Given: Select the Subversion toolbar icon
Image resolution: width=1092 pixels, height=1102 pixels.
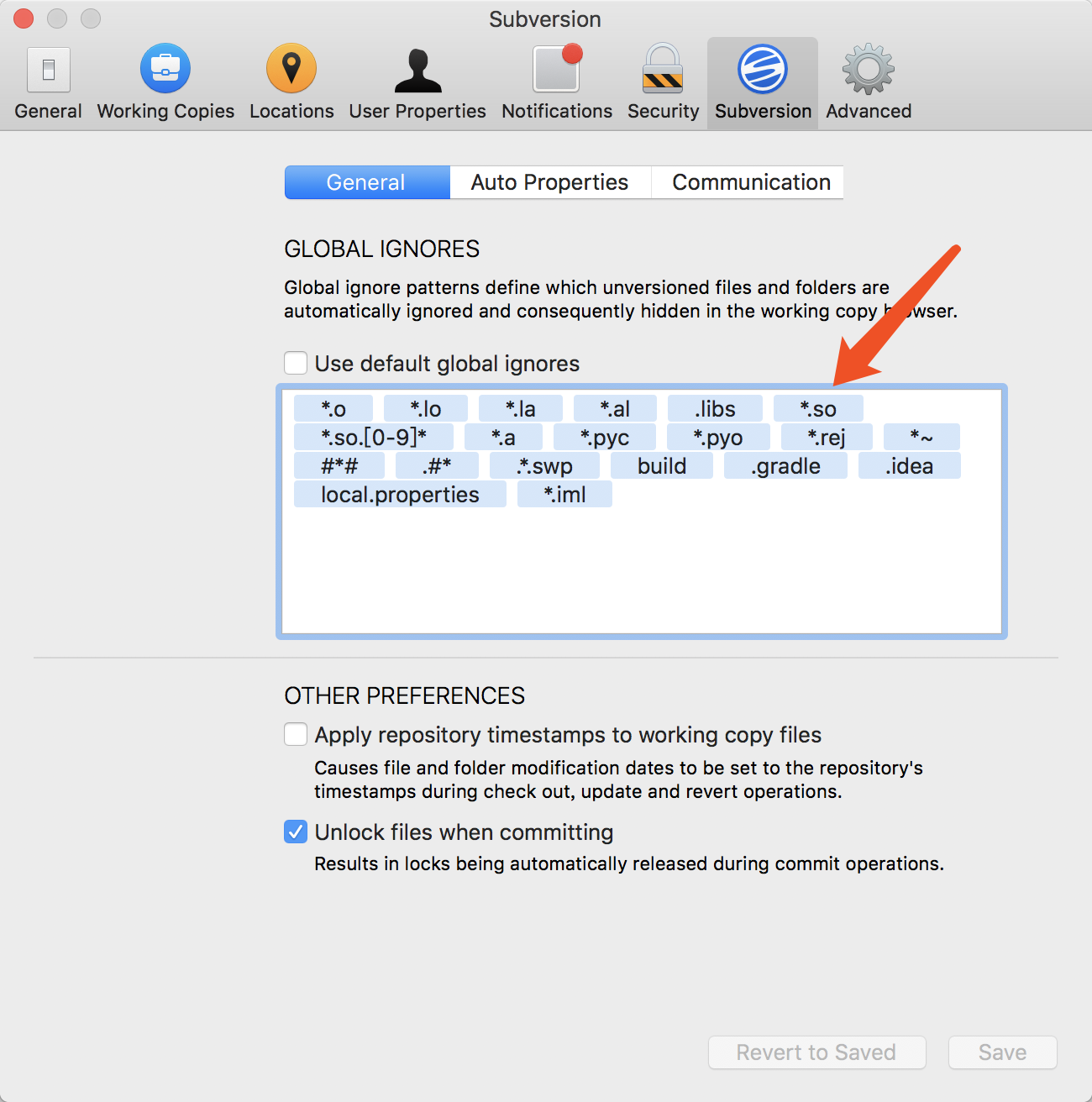Looking at the screenshot, I should pyautogui.click(x=763, y=82).
